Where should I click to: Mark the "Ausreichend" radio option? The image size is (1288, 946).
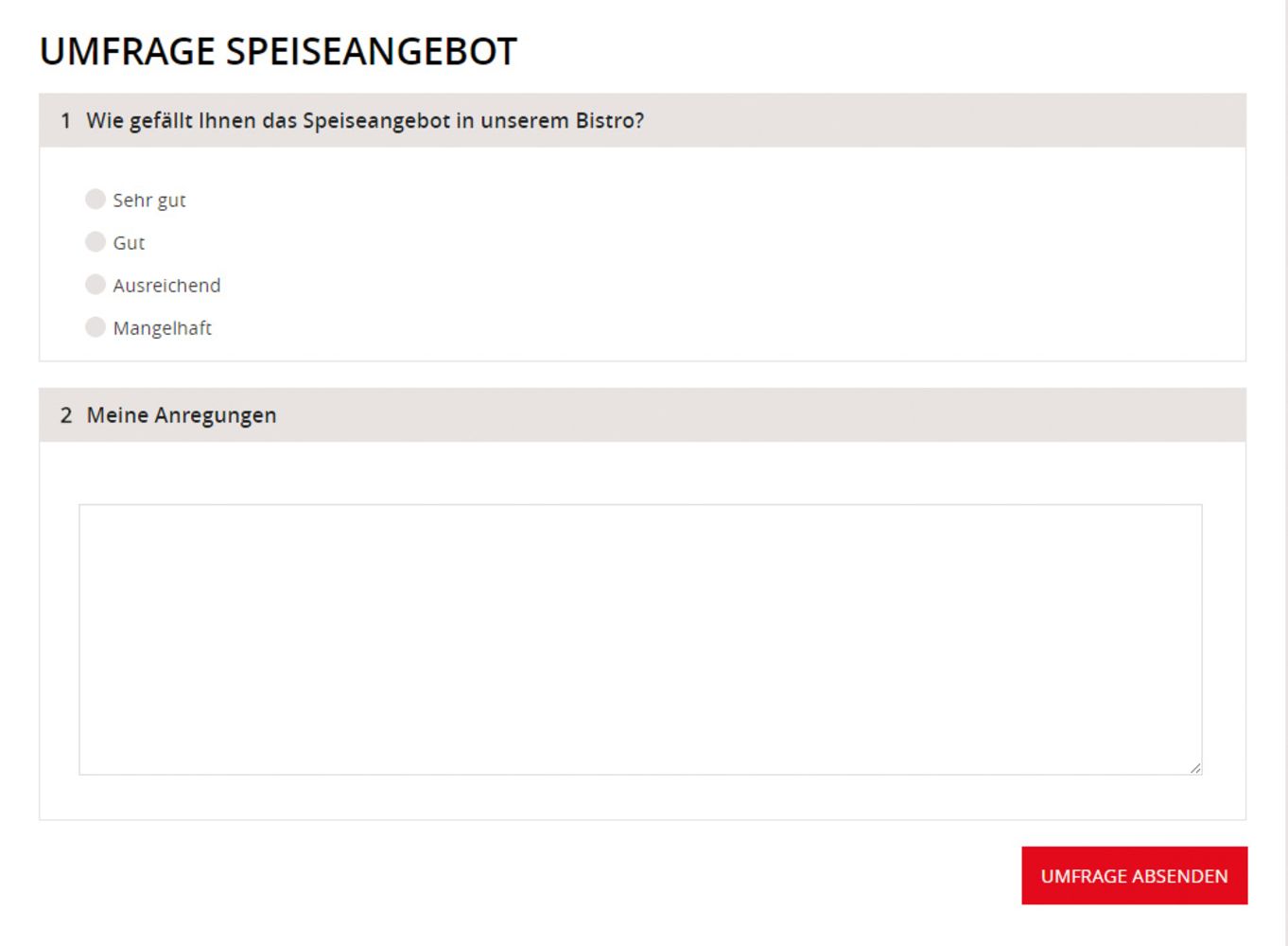(x=96, y=284)
